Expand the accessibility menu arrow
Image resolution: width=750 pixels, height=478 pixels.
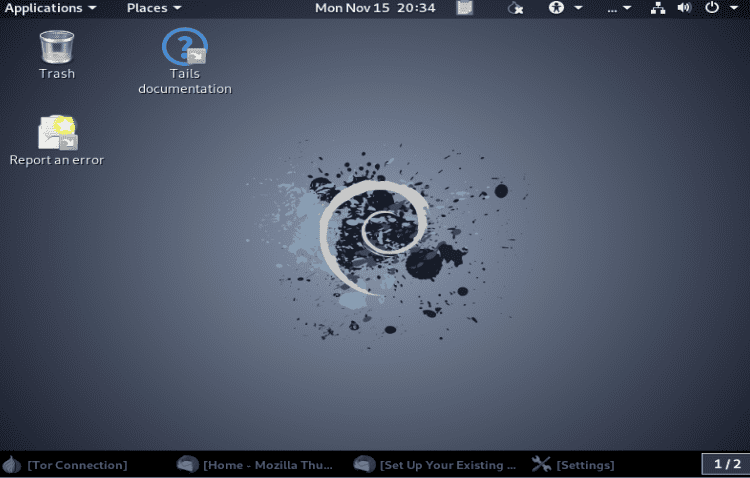578,8
